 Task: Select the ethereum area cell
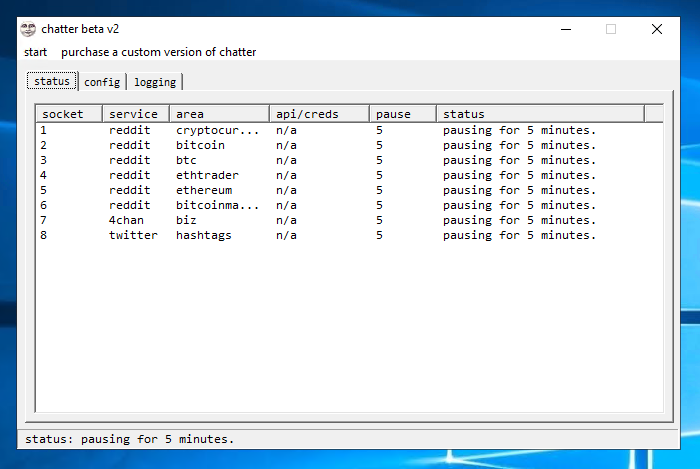(204, 191)
